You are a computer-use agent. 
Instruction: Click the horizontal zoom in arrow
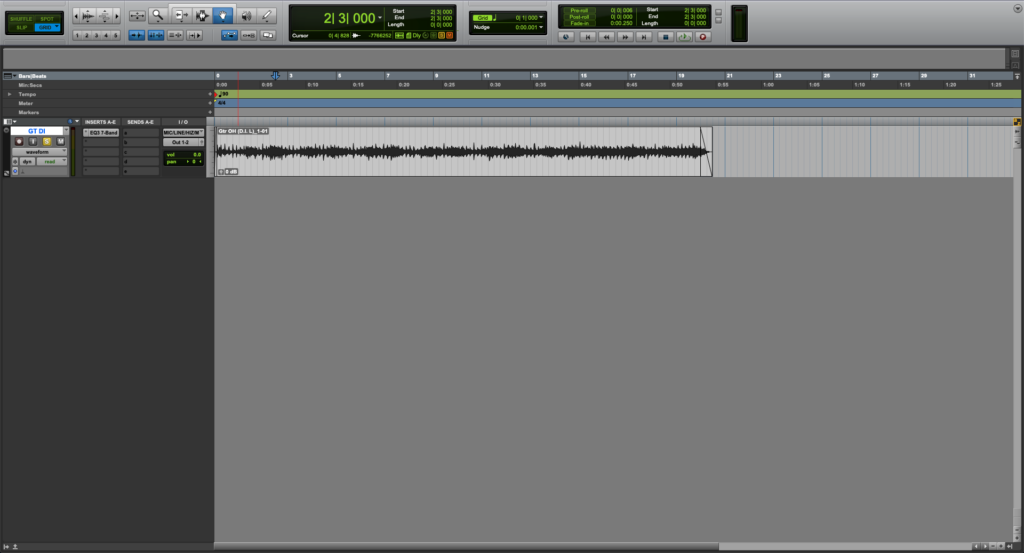point(117,15)
